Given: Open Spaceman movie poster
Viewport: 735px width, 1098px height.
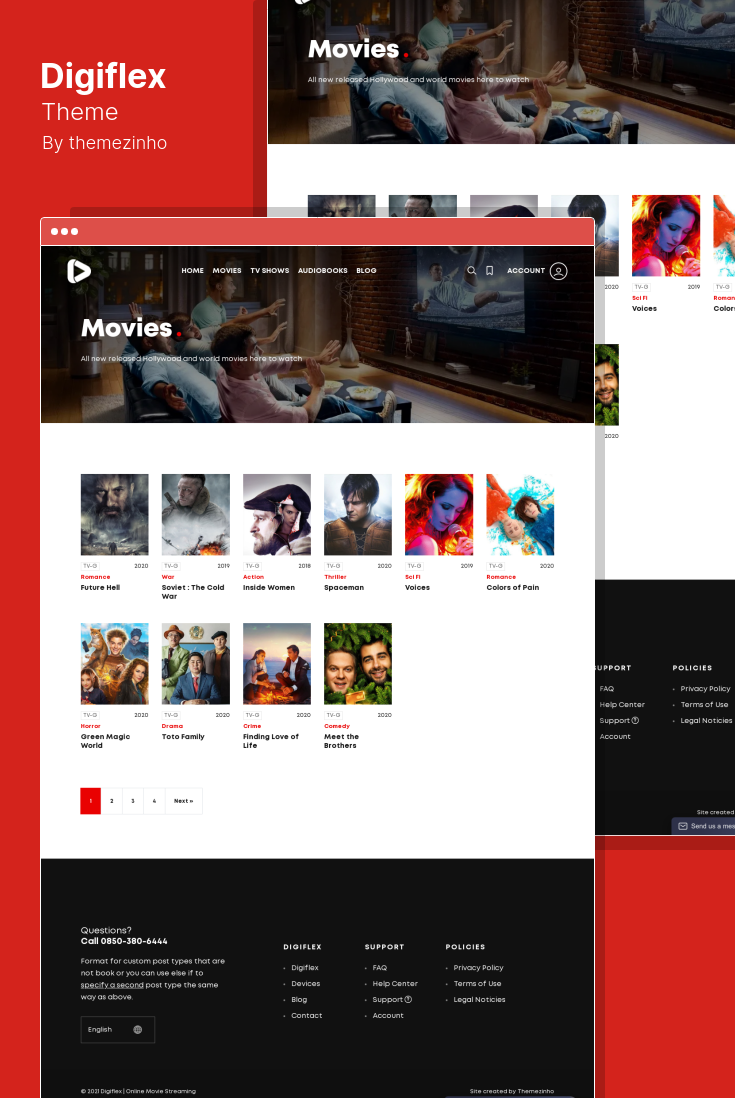Looking at the screenshot, I should [358, 515].
